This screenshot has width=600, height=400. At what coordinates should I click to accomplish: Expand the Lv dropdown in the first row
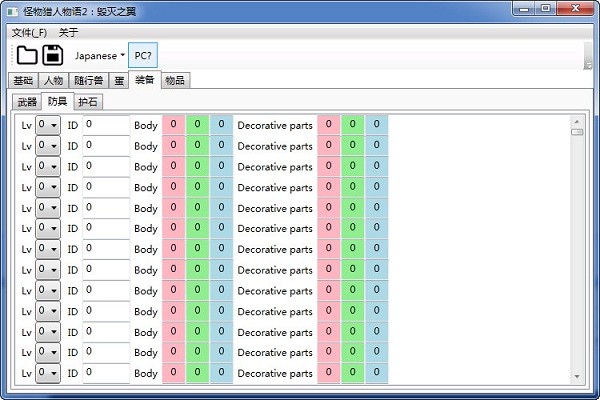coord(47,125)
